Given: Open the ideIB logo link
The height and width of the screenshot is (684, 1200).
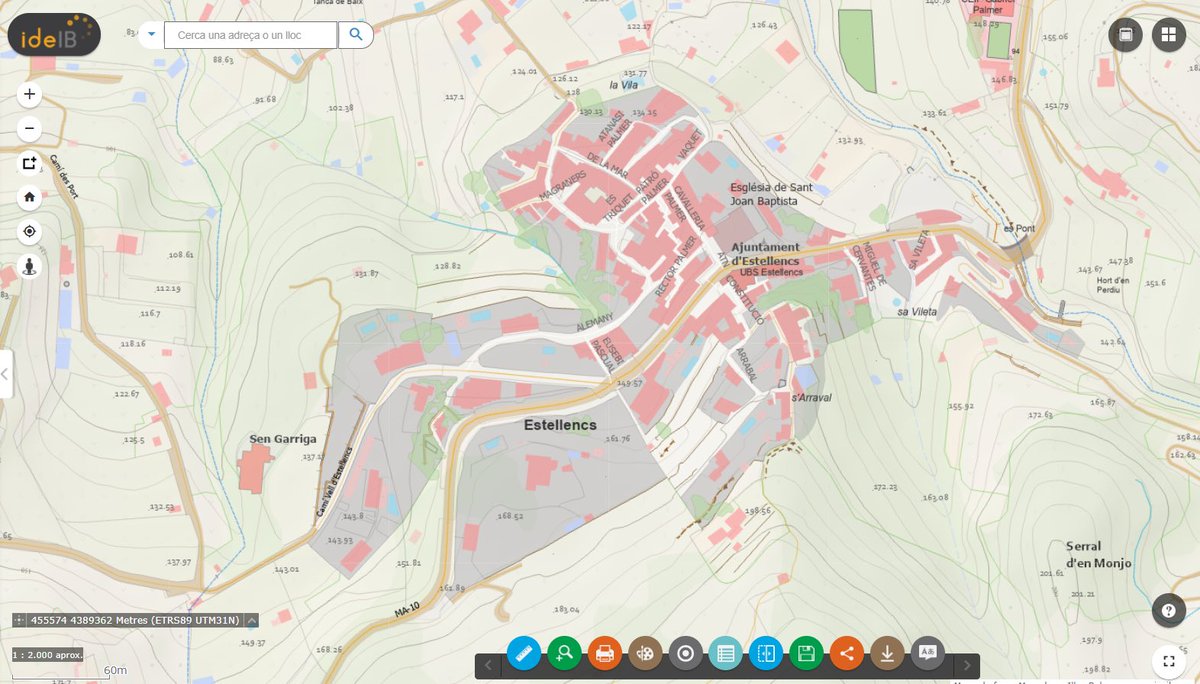Looking at the screenshot, I should click(x=55, y=35).
